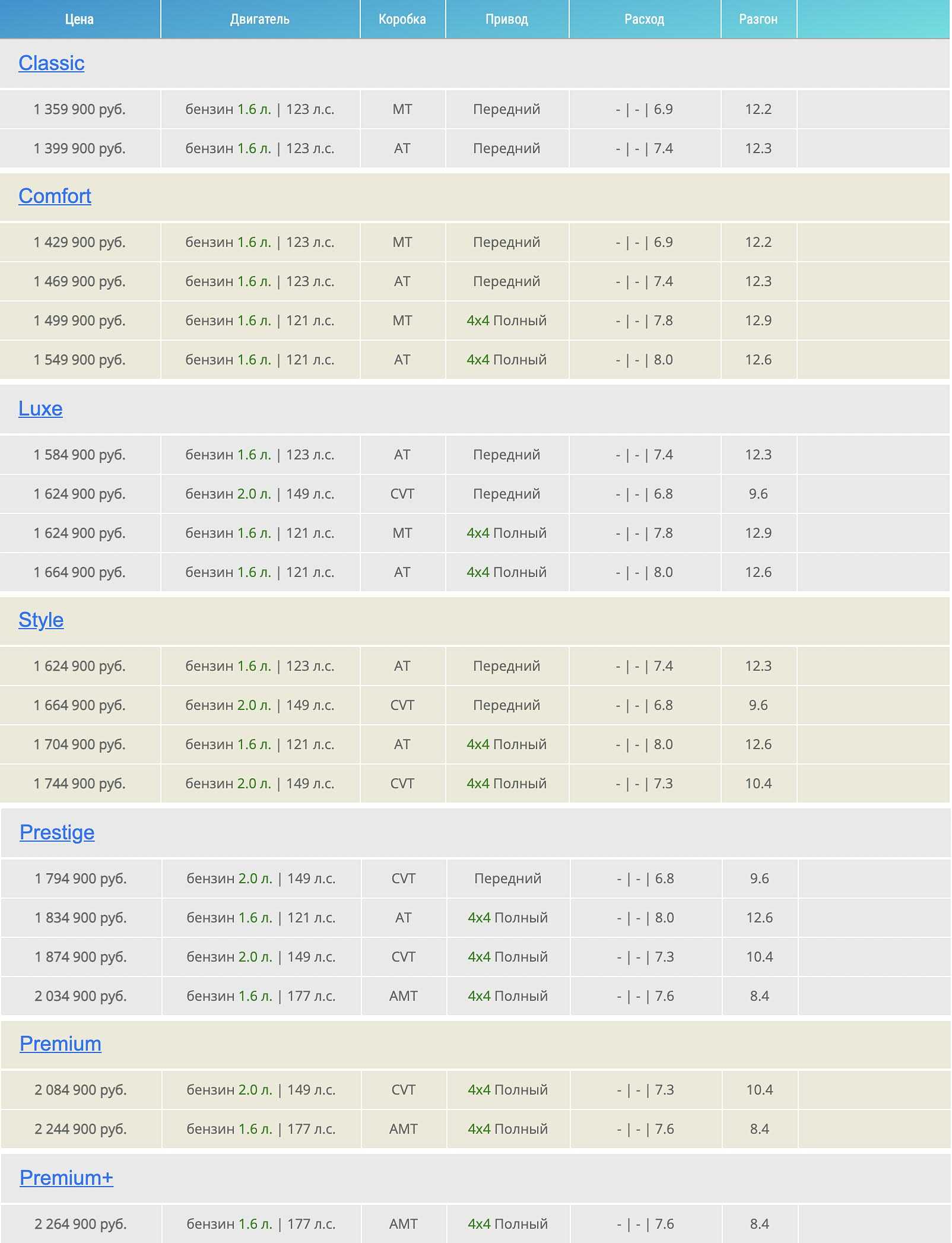Select the Расход column header
The image size is (952, 1243).
pos(645,20)
